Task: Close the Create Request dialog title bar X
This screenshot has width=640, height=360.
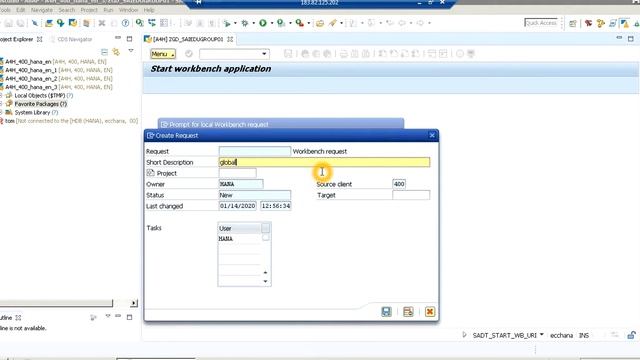Action: (x=432, y=135)
